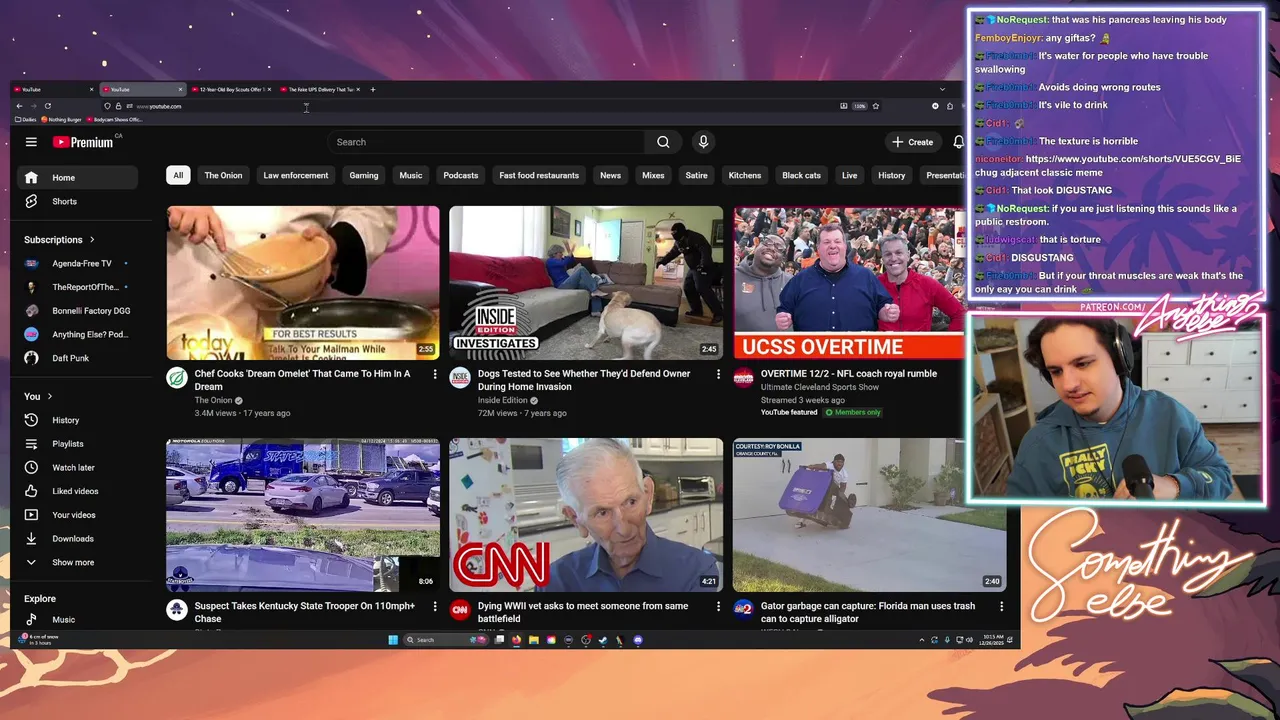
Task: Open the Dogs Tested home invasion thumbnail
Action: [x=586, y=283]
